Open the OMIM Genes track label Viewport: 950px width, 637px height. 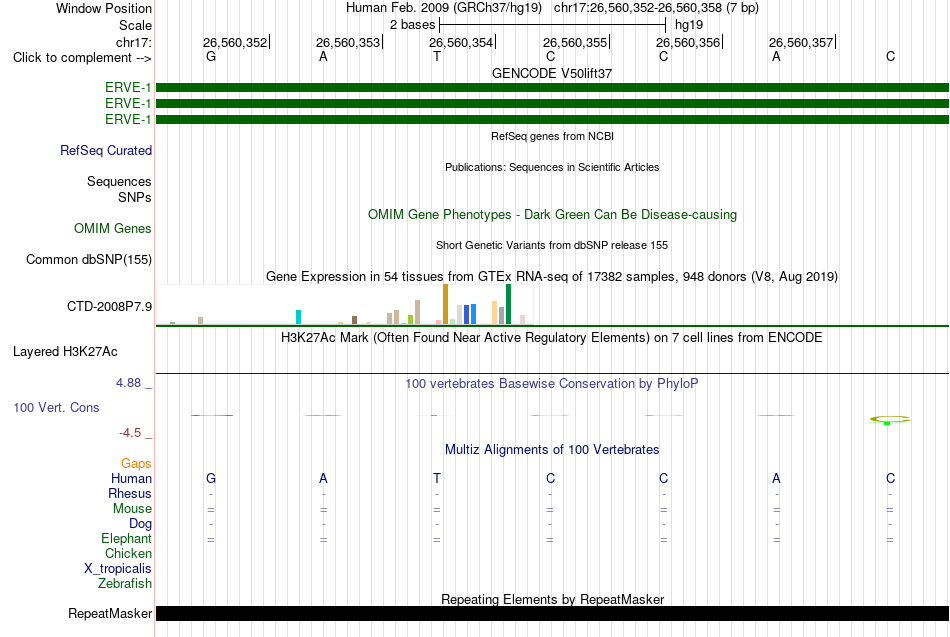[x=113, y=228]
